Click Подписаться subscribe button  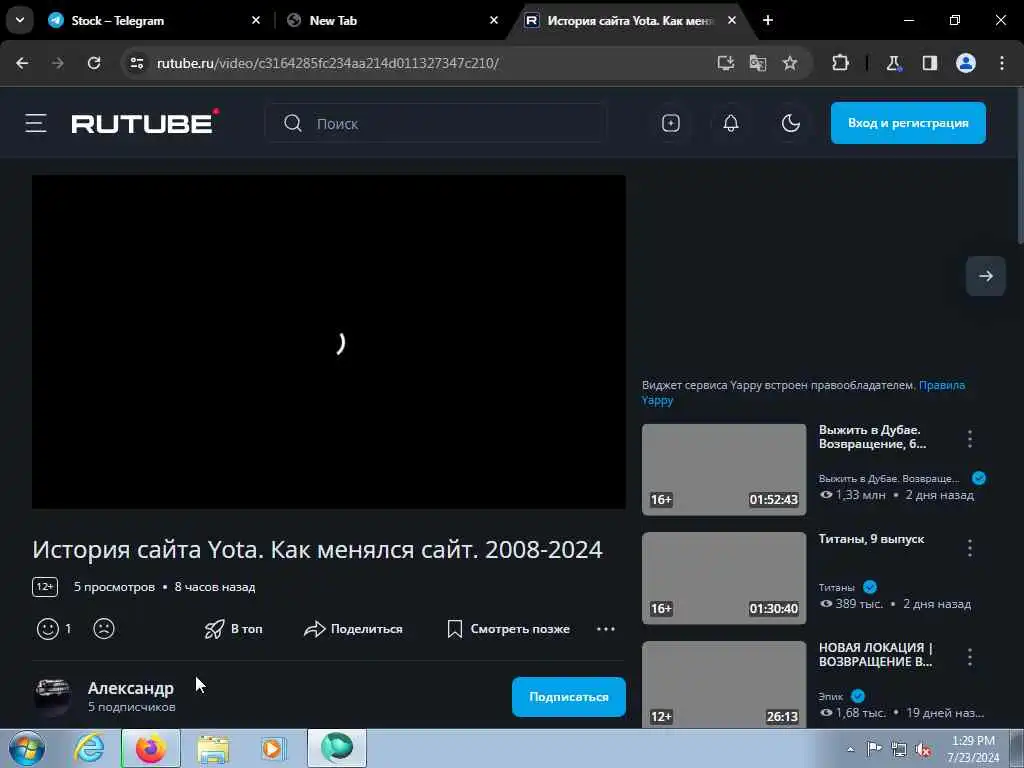pyautogui.click(x=568, y=697)
